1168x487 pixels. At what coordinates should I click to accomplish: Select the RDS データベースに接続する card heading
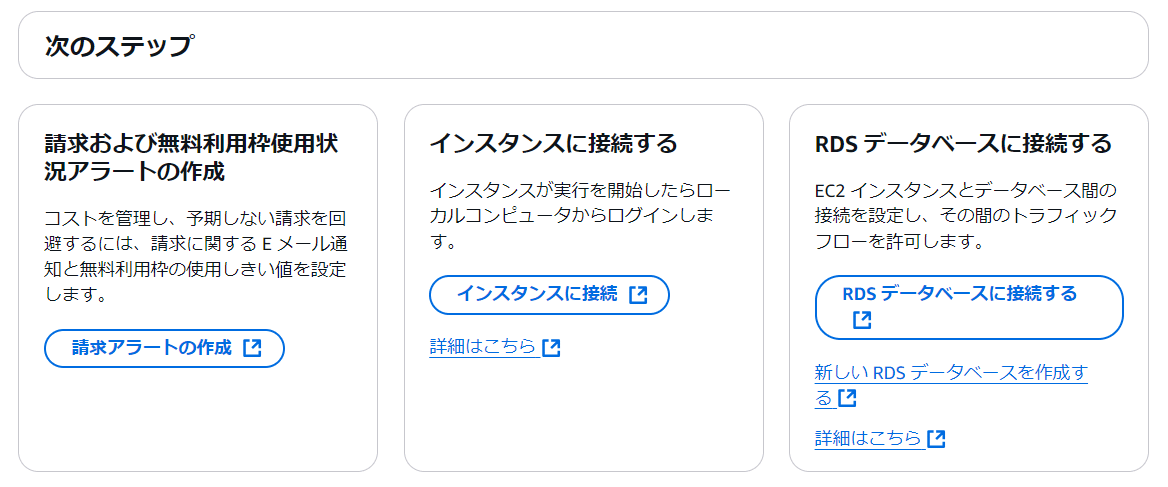[963, 143]
